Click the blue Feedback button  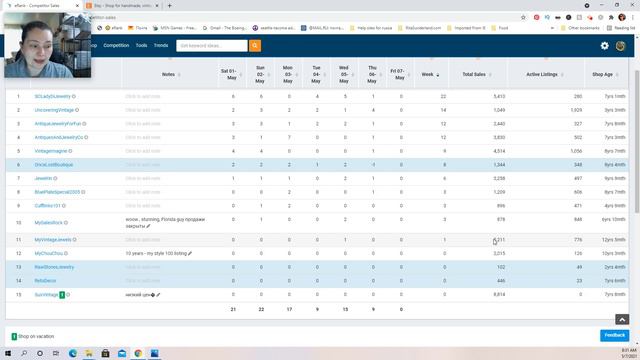pos(614,335)
